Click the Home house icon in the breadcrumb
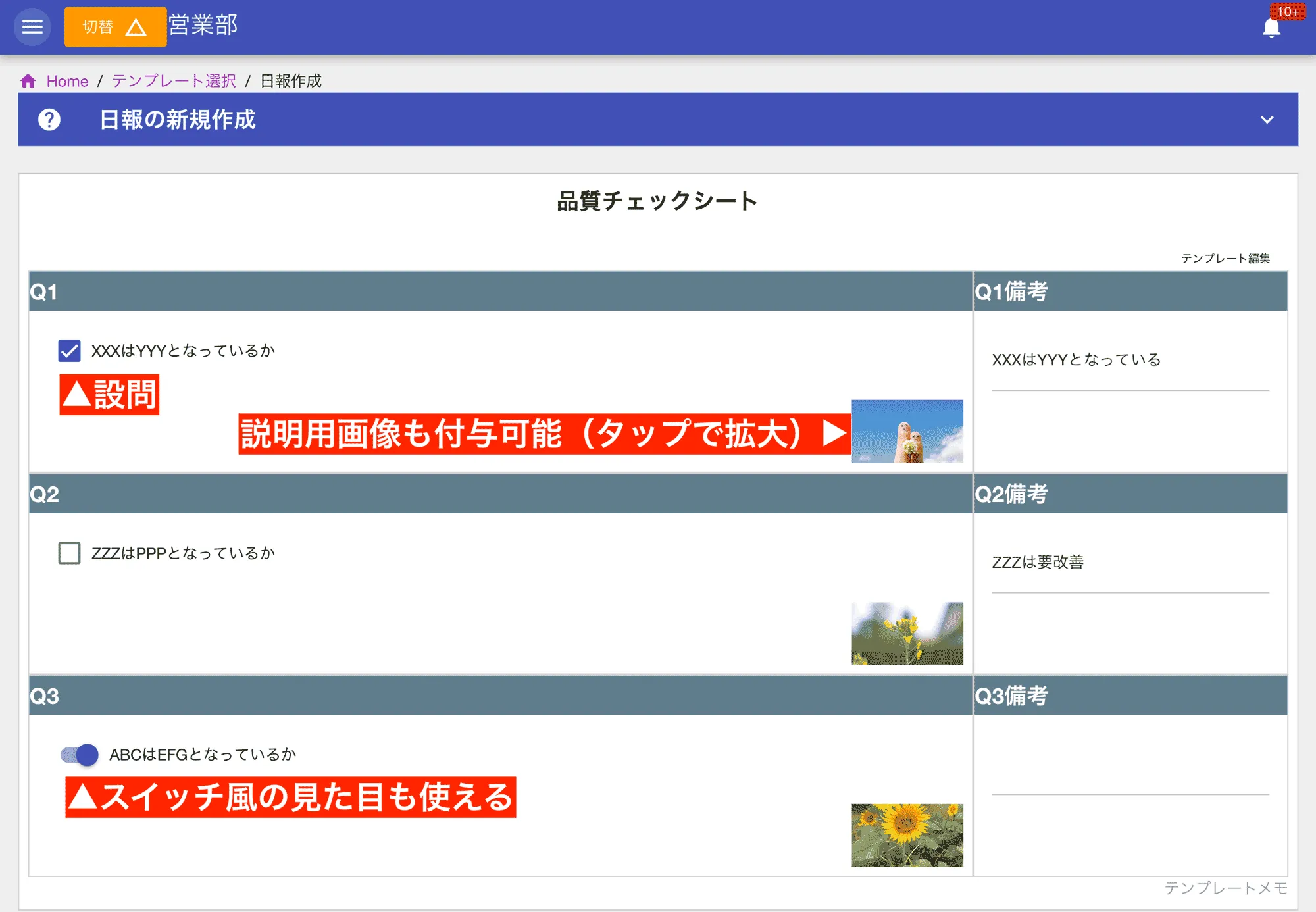The height and width of the screenshot is (912, 1316). coord(28,80)
